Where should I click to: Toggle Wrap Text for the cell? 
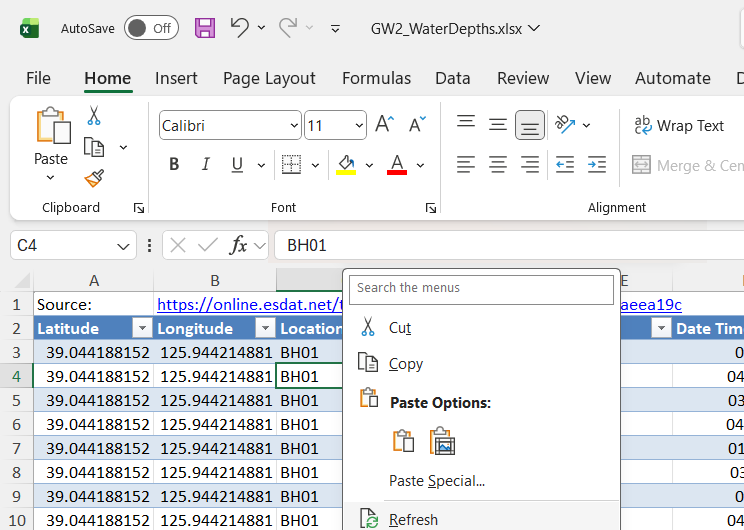click(679, 126)
